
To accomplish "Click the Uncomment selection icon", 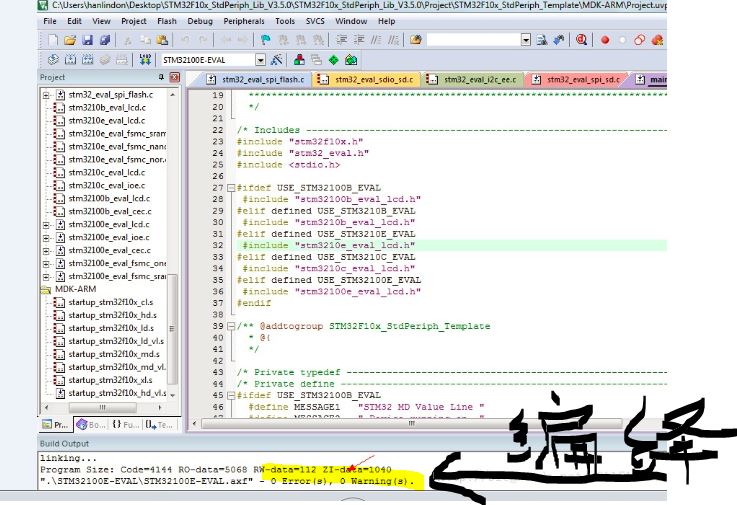I will click(393, 40).
